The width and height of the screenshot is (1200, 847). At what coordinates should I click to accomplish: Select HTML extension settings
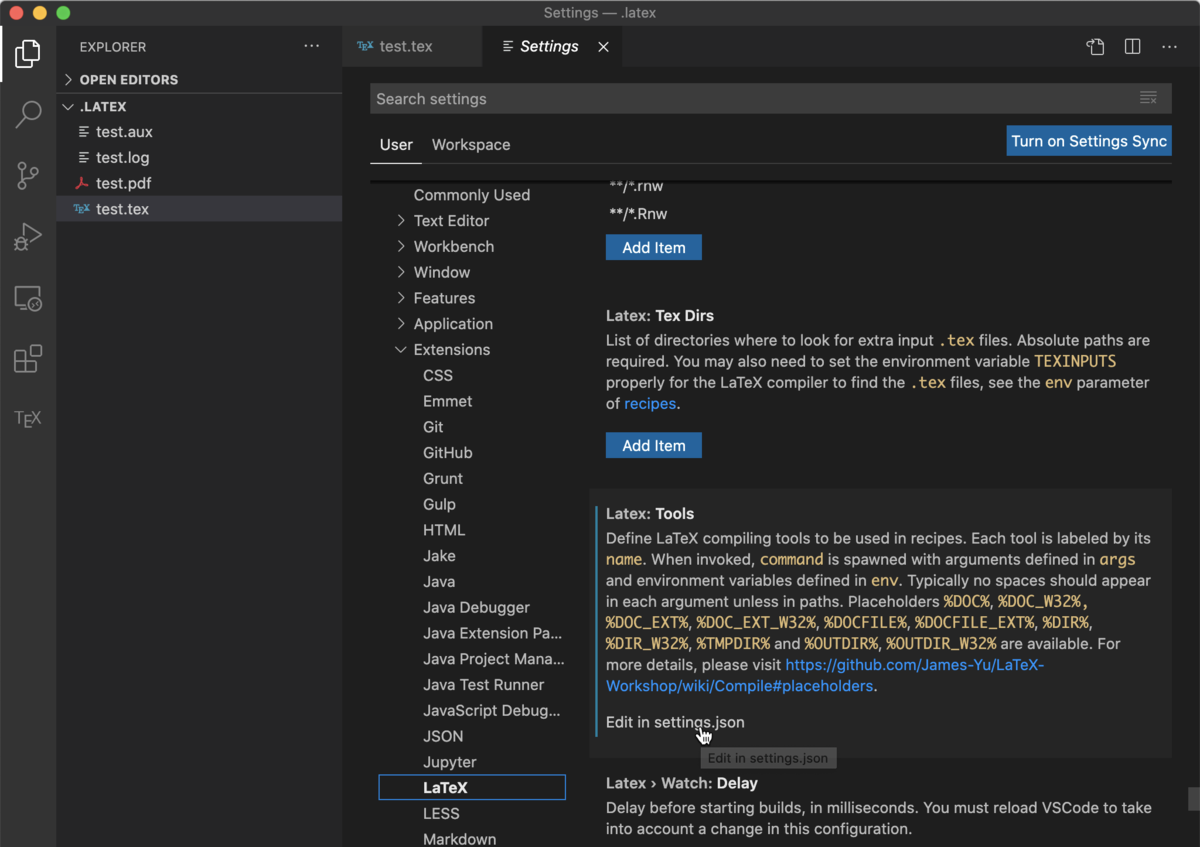click(x=444, y=530)
